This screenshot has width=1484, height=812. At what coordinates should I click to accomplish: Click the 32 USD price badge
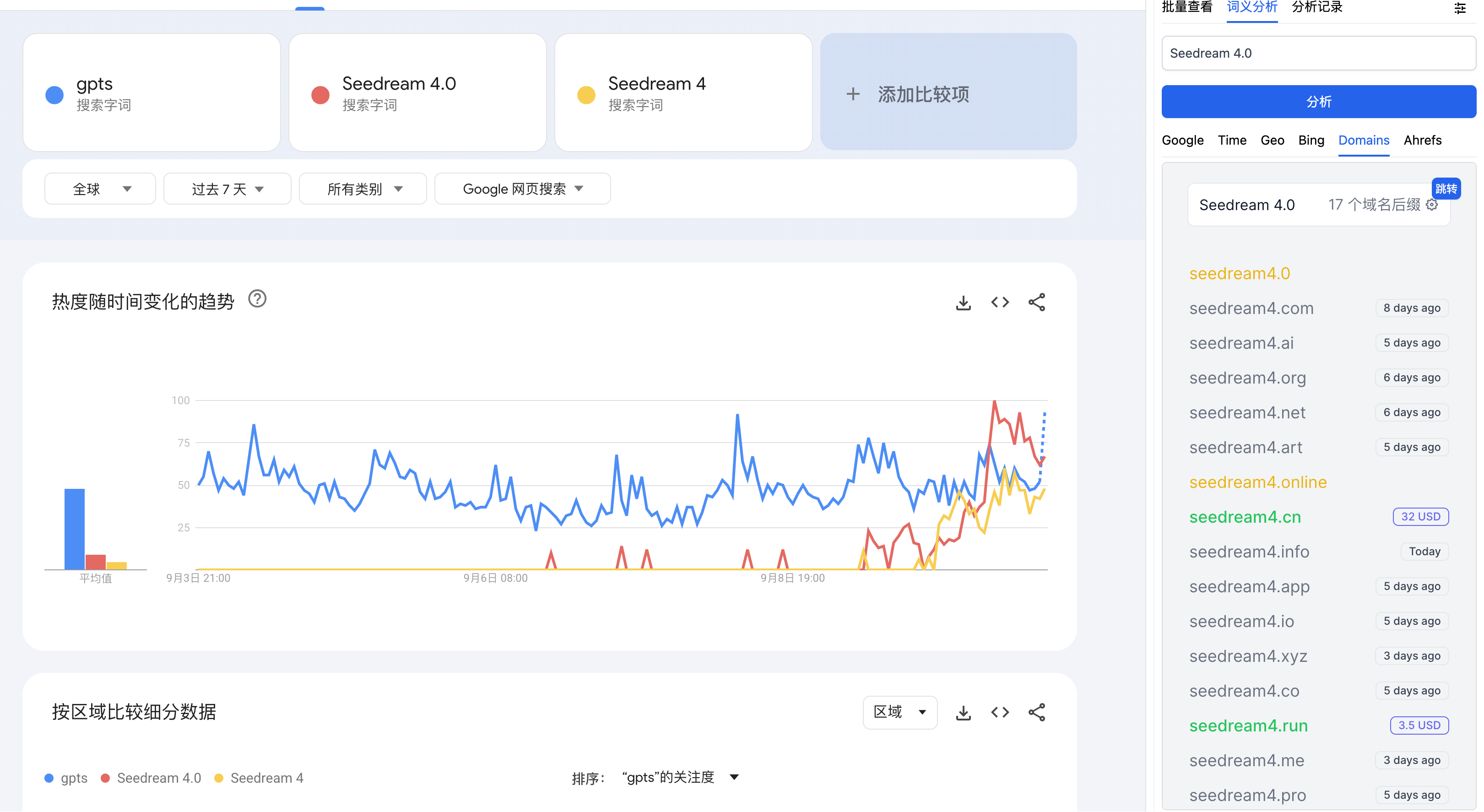click(1420, 517)
